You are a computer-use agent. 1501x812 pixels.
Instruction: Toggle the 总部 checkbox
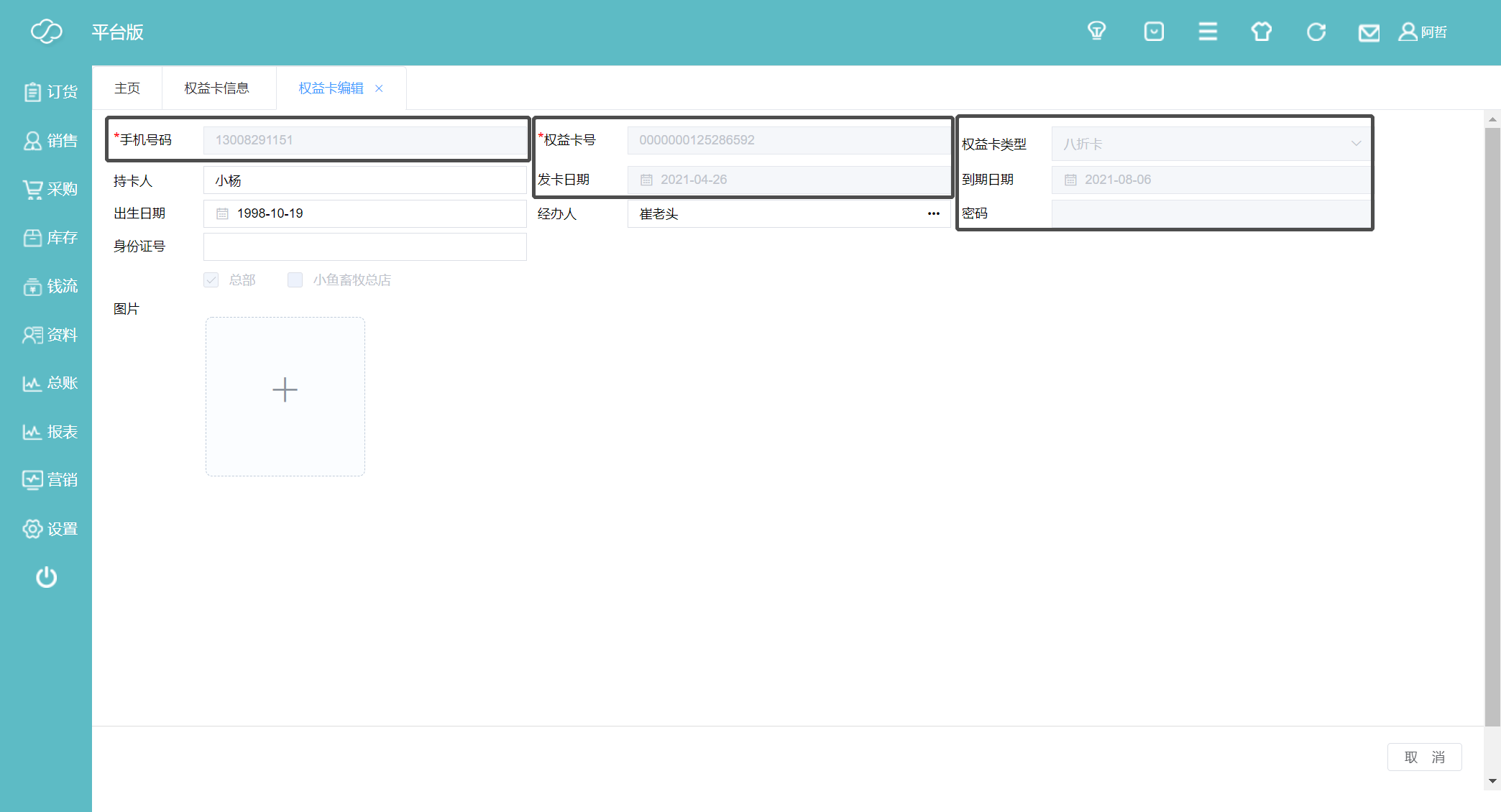tap(211, 280)
